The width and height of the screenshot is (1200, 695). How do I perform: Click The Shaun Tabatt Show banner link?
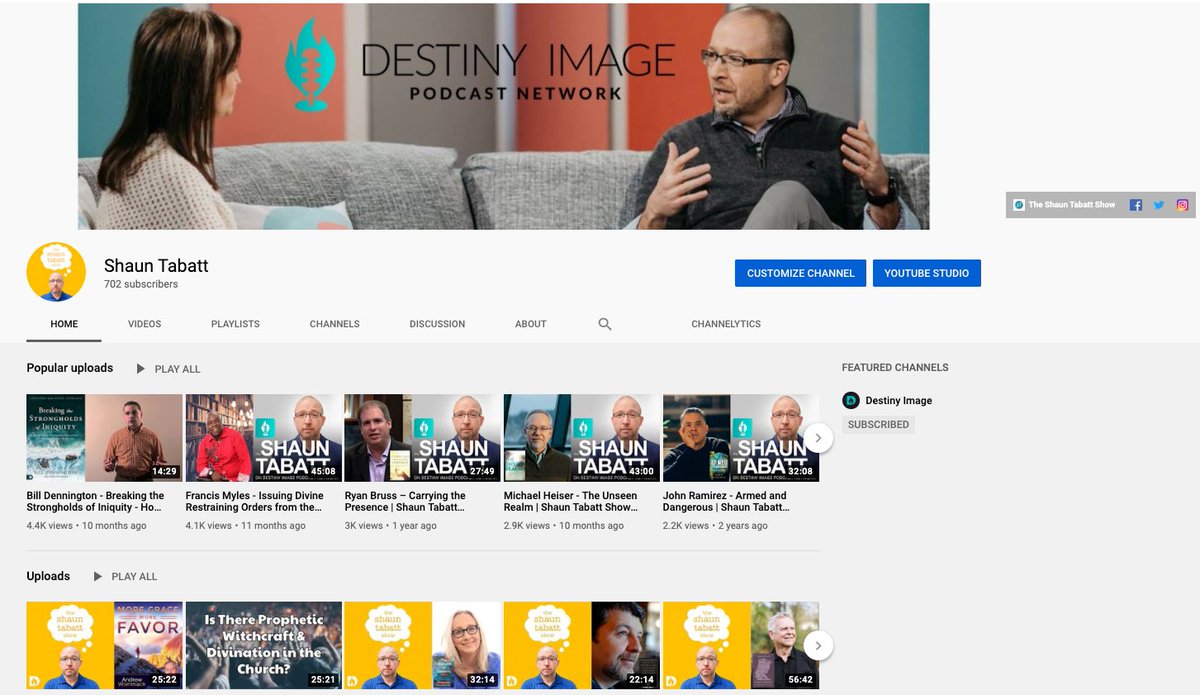pos(1064,205)
